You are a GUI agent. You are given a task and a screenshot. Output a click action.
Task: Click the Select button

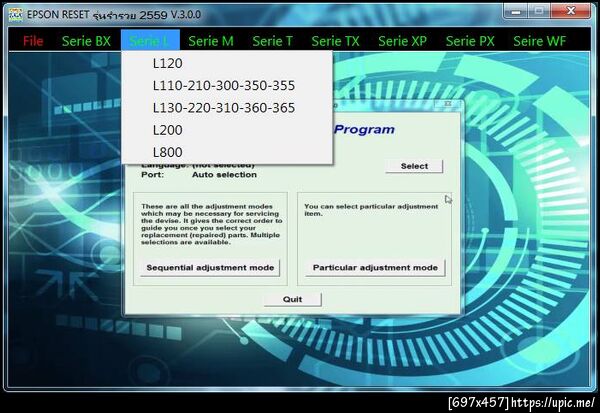point(414,166)
